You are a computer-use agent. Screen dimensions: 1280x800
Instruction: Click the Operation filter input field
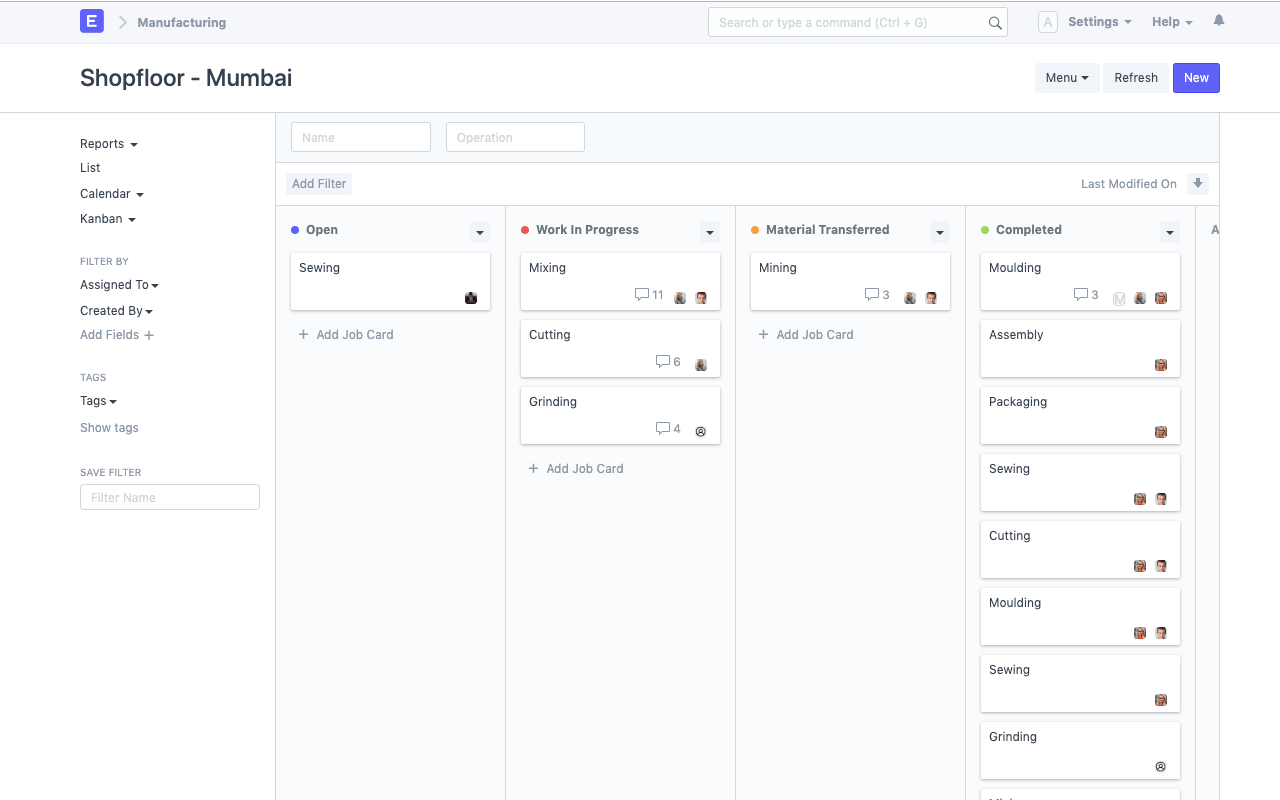pyautogui.click(x=515, y=138)
